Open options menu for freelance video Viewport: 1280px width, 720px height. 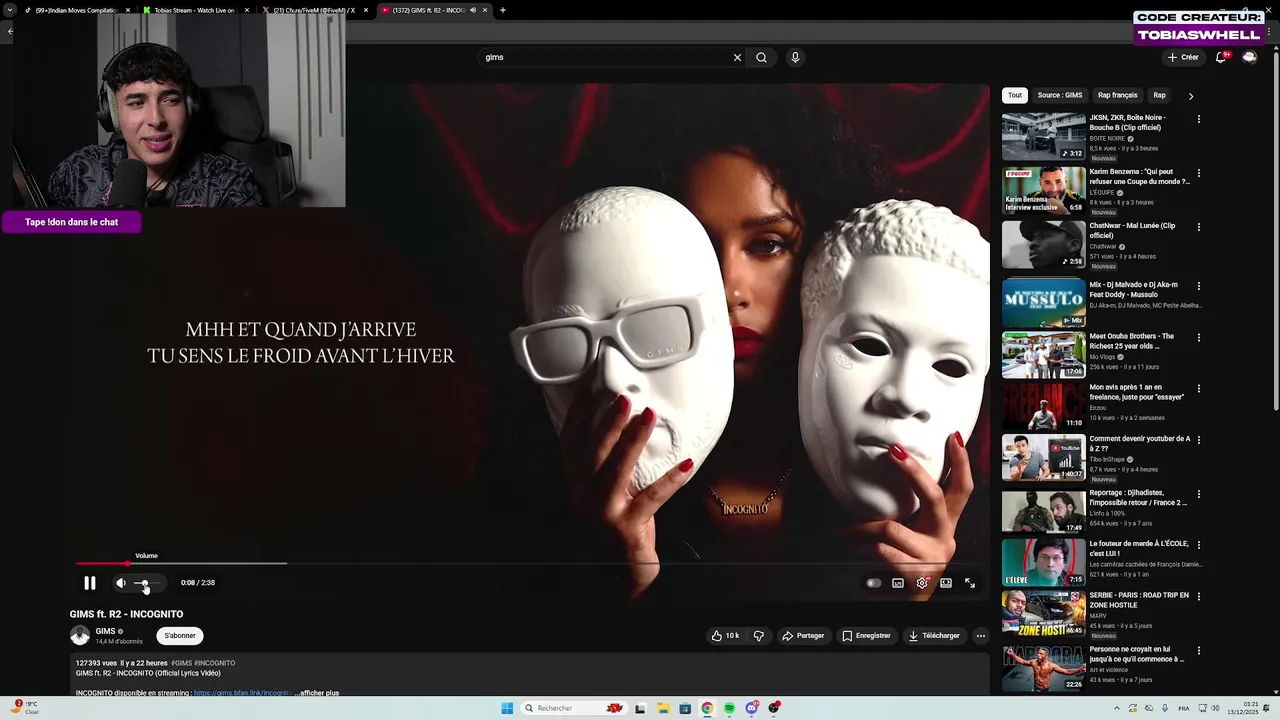(x=1199, y=388)
